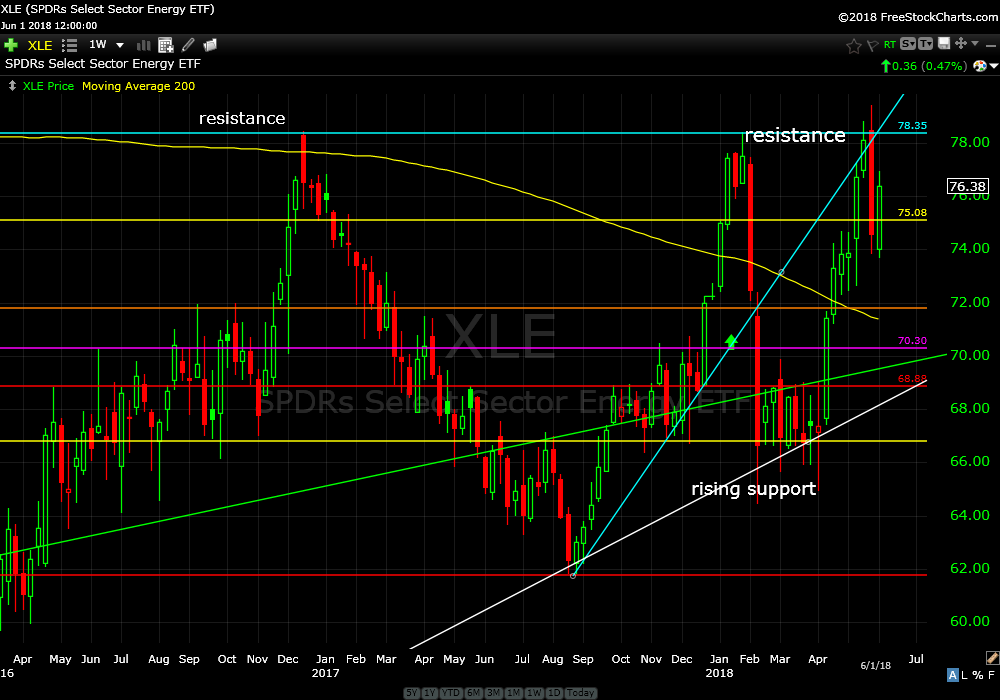The width and height of the screenshot is (1000, 700).
Task: Open the T dropdown menu
Action: click(926, 44)
